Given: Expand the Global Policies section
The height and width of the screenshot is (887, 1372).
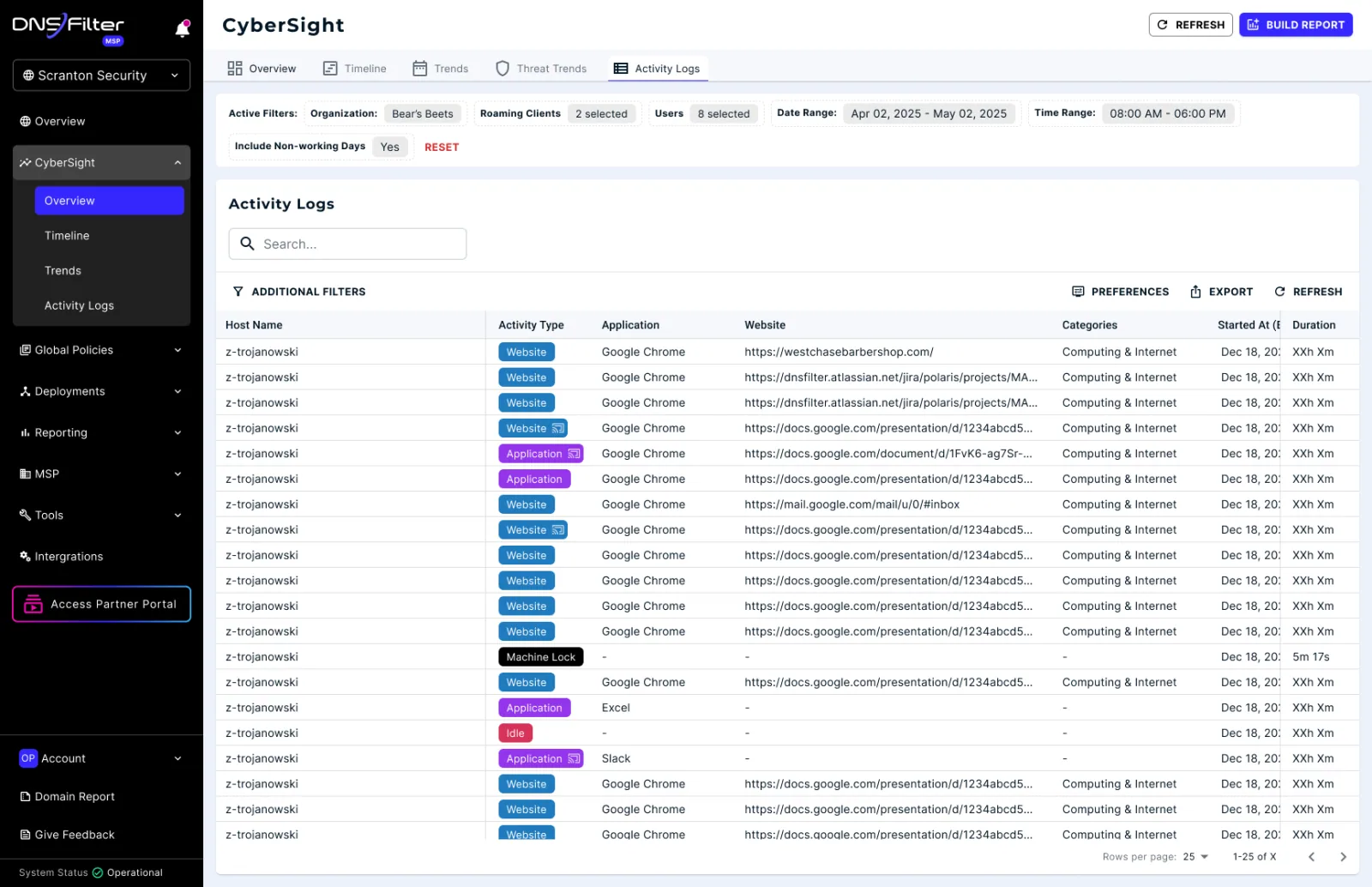Looking at the screenshot, I should 178,350.
